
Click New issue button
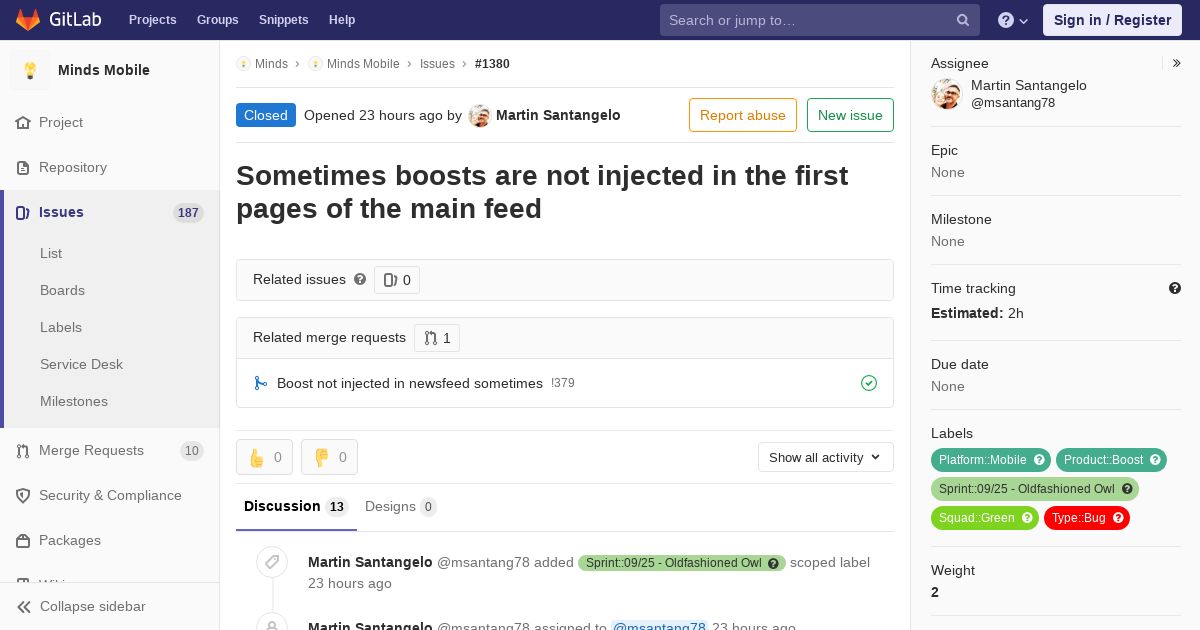tap(850, 115)
